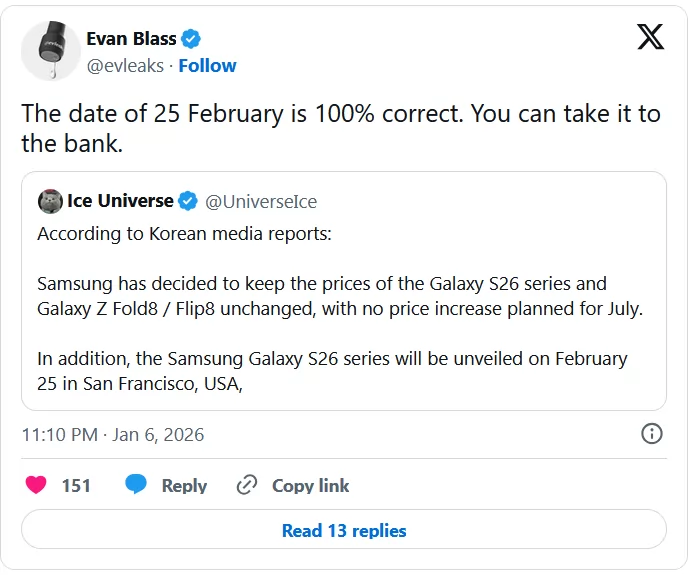
Task: Click the X logo icon
Action: (650, 38)
